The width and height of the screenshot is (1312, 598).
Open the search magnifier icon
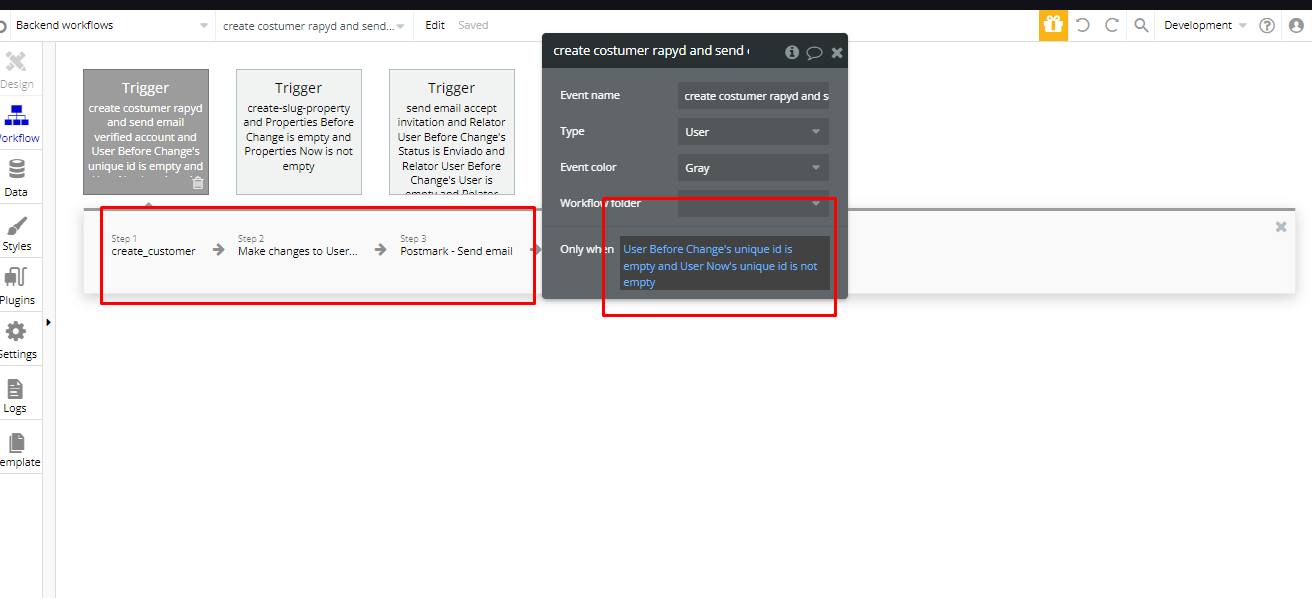point(1141,25)
